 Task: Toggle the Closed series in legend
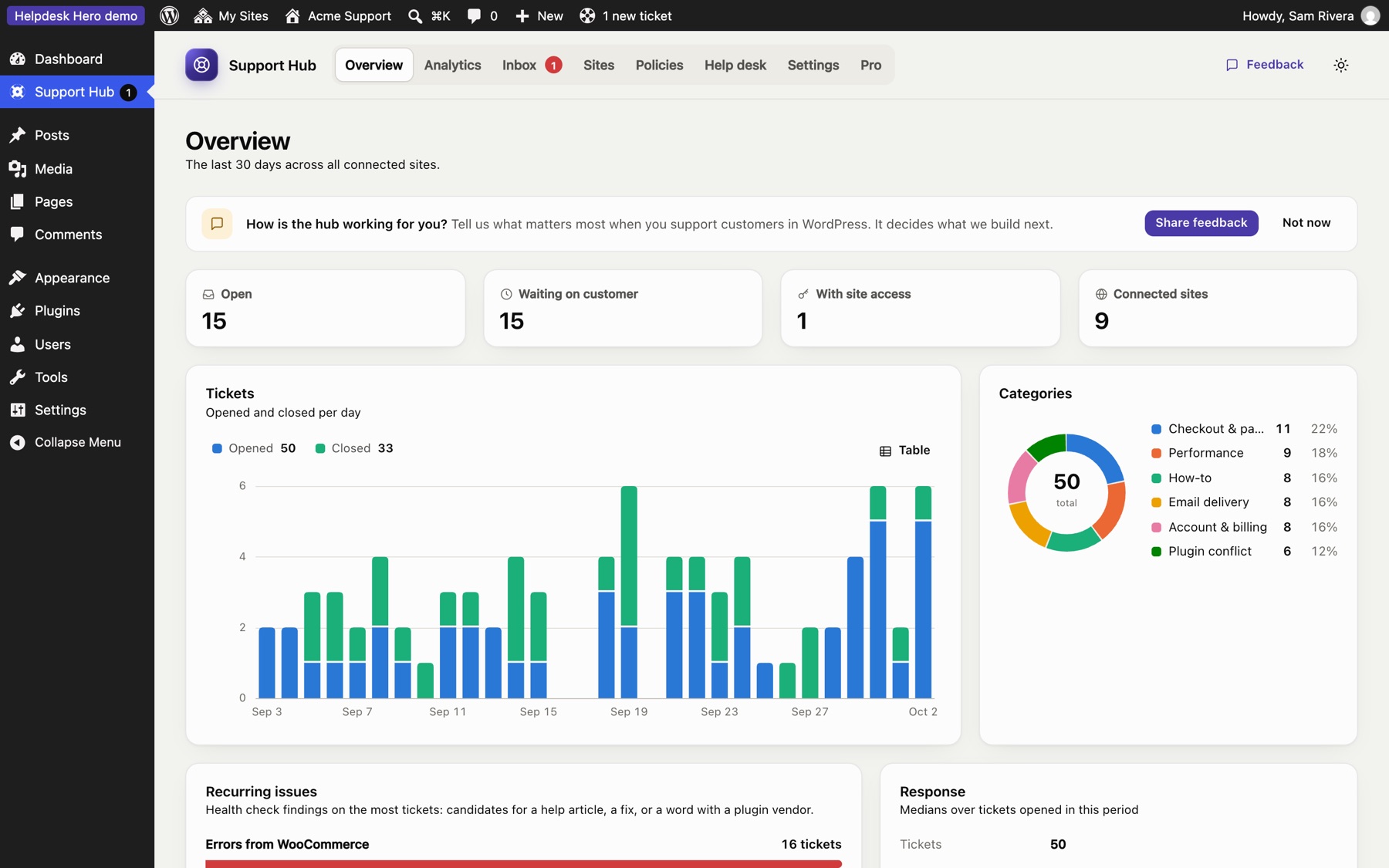(x=354, y=448)
